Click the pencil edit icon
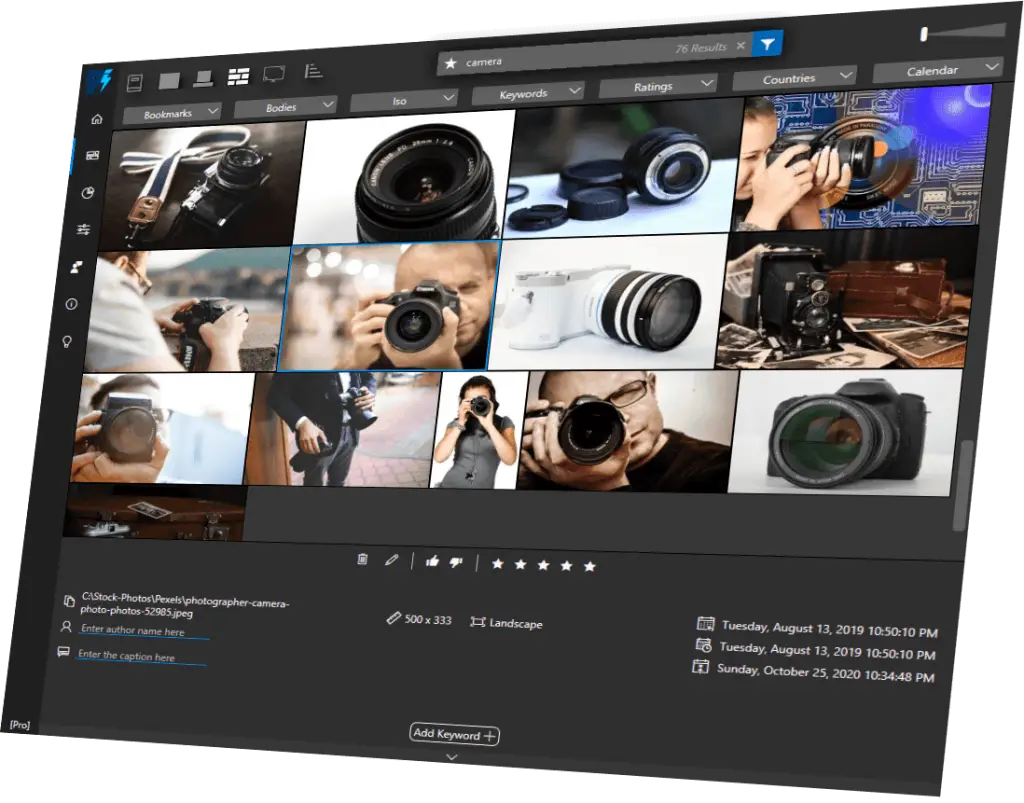Viewport: 1024px width, 803px height. click(x=391, y=559)
